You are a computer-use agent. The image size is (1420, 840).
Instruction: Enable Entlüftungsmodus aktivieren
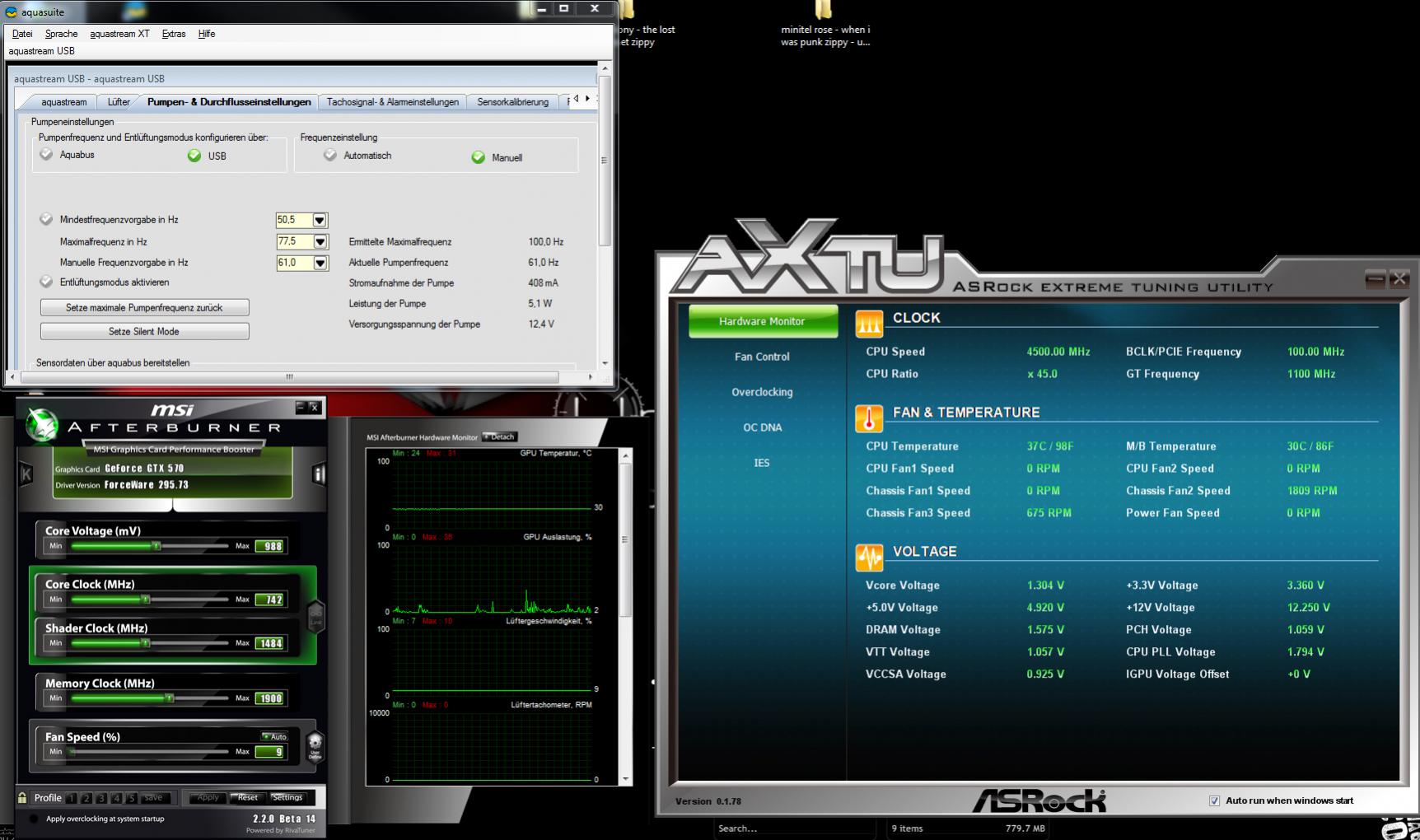pos(46,282)
